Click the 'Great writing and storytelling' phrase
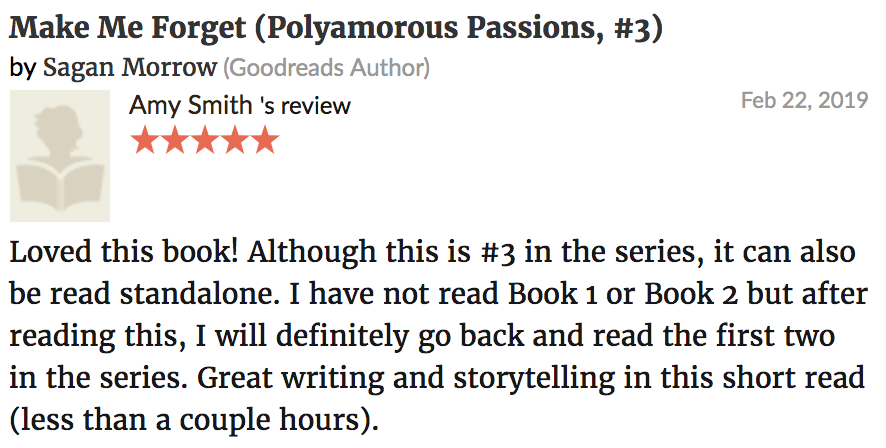 pyautogui.click(x=405, y=378)
